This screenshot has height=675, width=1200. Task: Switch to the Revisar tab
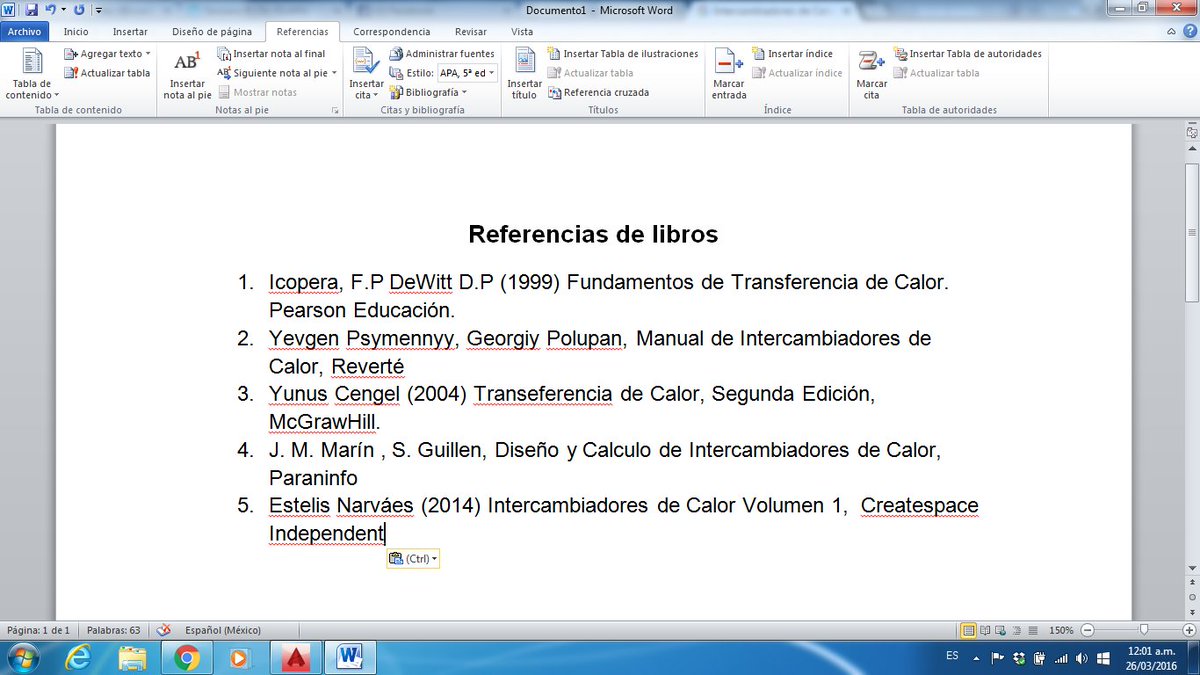click(471, 31)
